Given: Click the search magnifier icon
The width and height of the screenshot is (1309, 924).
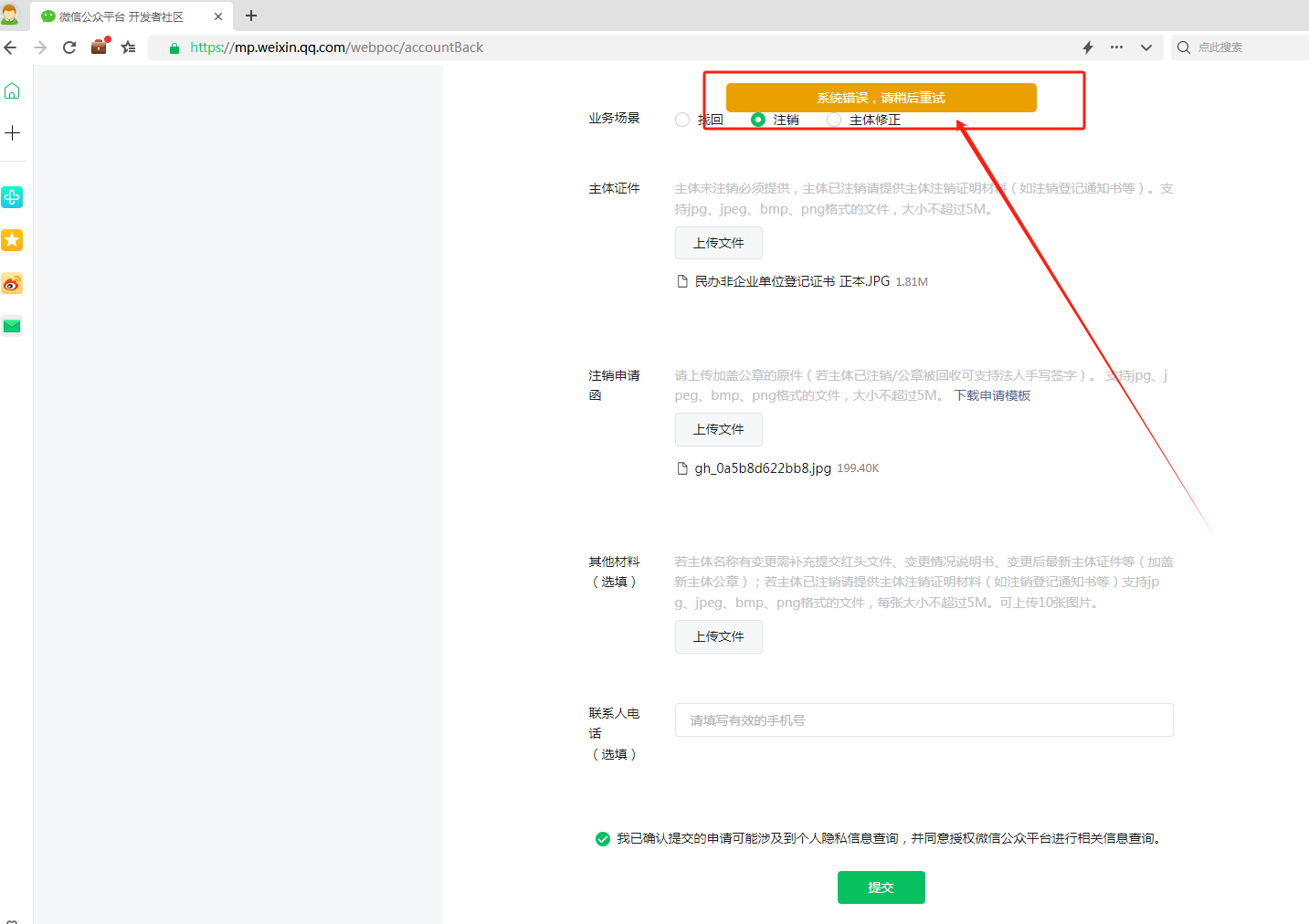Looking at the screenshot, I should click(x=1184, y=47).
